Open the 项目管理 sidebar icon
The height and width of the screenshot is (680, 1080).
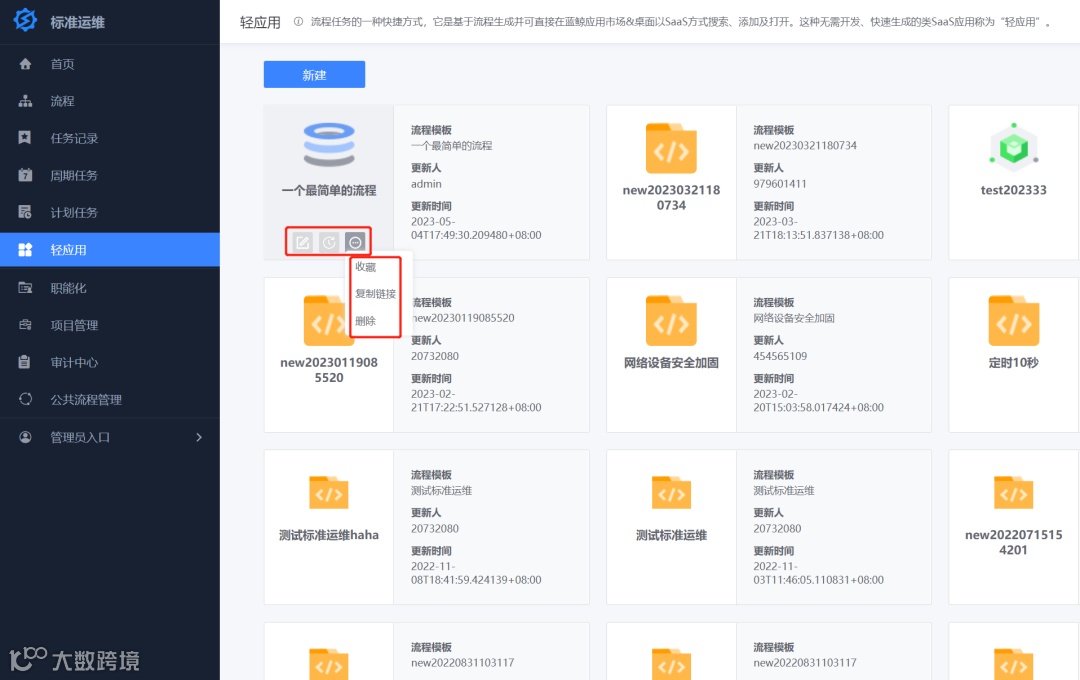click(x=25, y=324)
